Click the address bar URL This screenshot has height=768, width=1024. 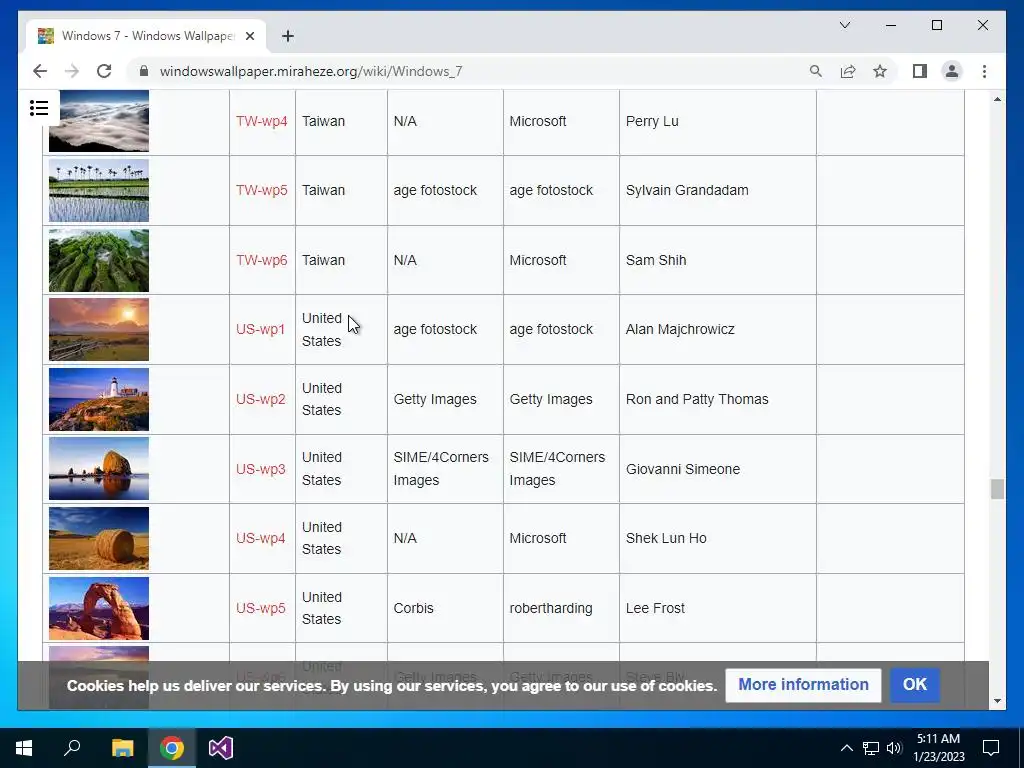pos(311,71)
